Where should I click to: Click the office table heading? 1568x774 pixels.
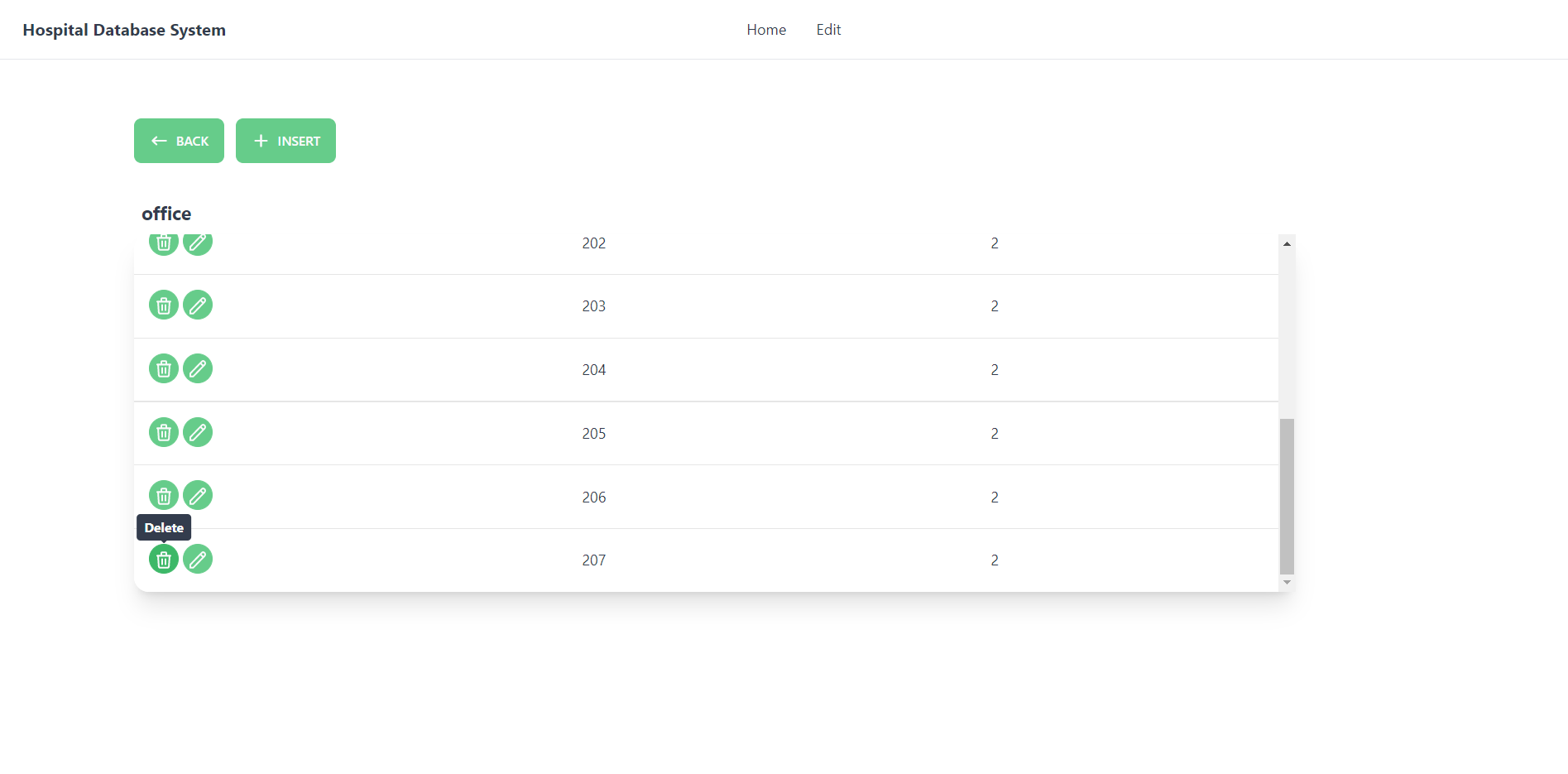pyautogui.click(x=166, y=214)
